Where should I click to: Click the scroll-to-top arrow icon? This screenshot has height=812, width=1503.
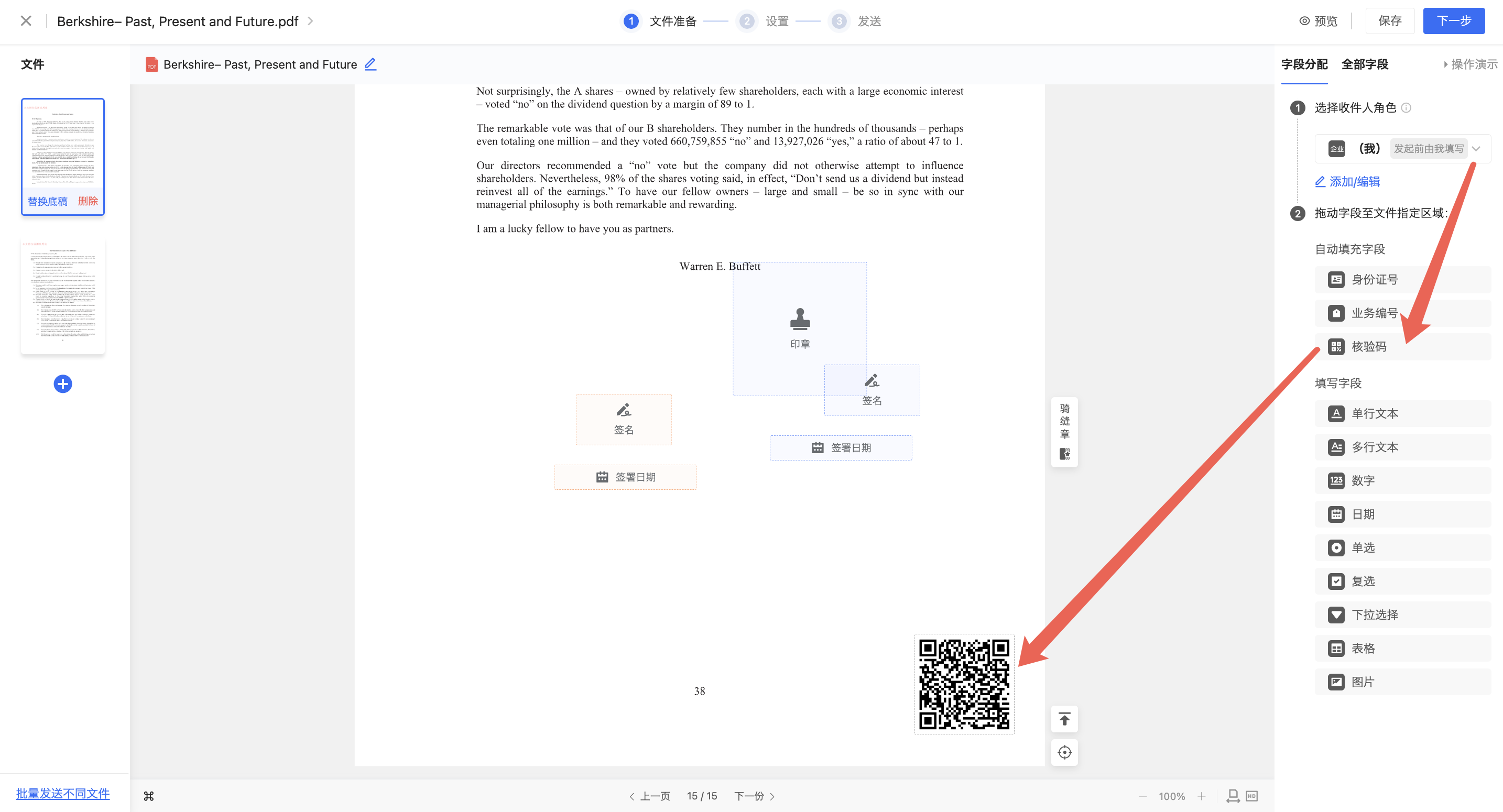[x=1064, y=719]
